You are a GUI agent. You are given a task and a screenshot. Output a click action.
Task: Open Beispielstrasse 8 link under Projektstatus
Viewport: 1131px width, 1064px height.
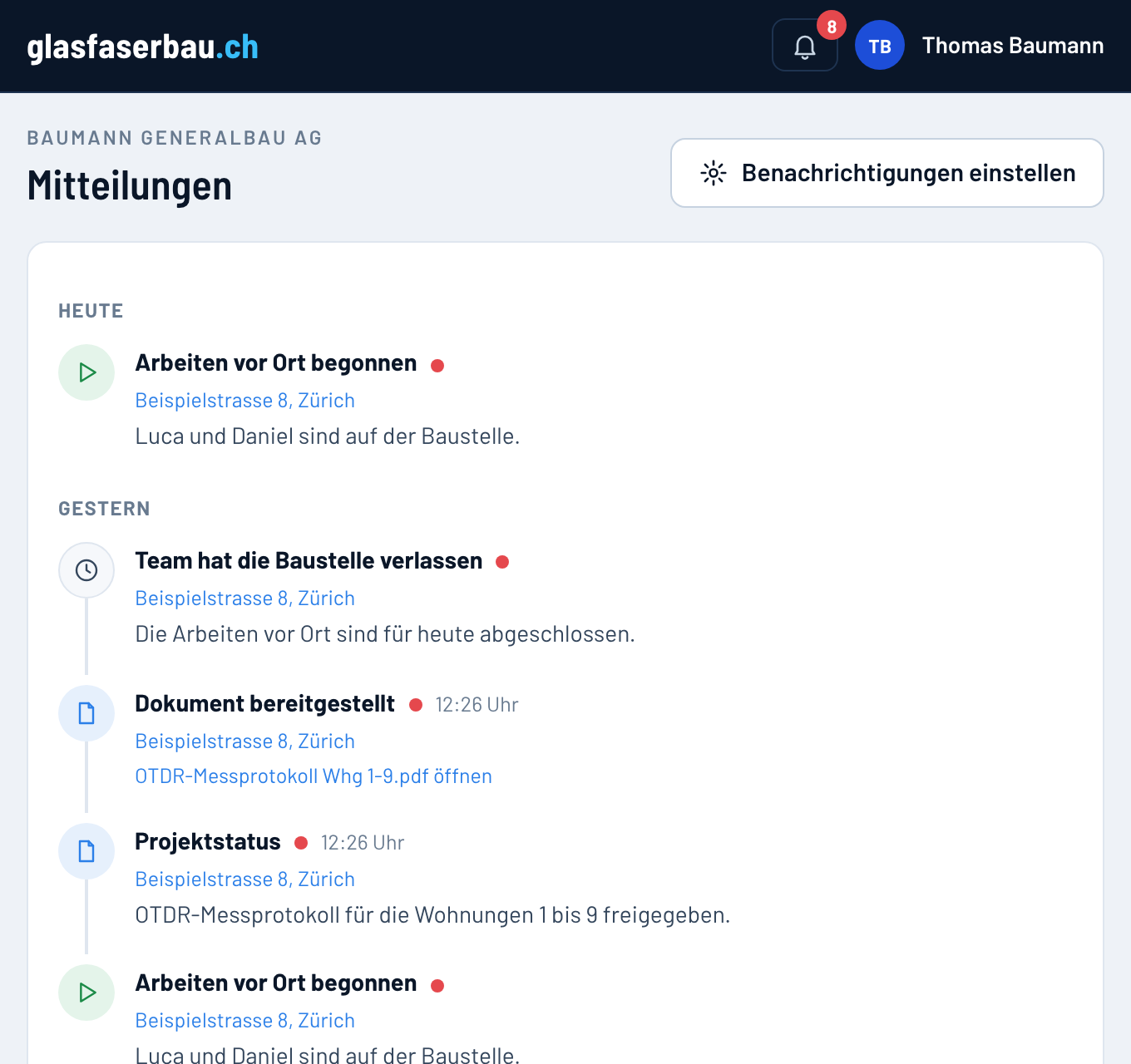click(x=245, y=879)
